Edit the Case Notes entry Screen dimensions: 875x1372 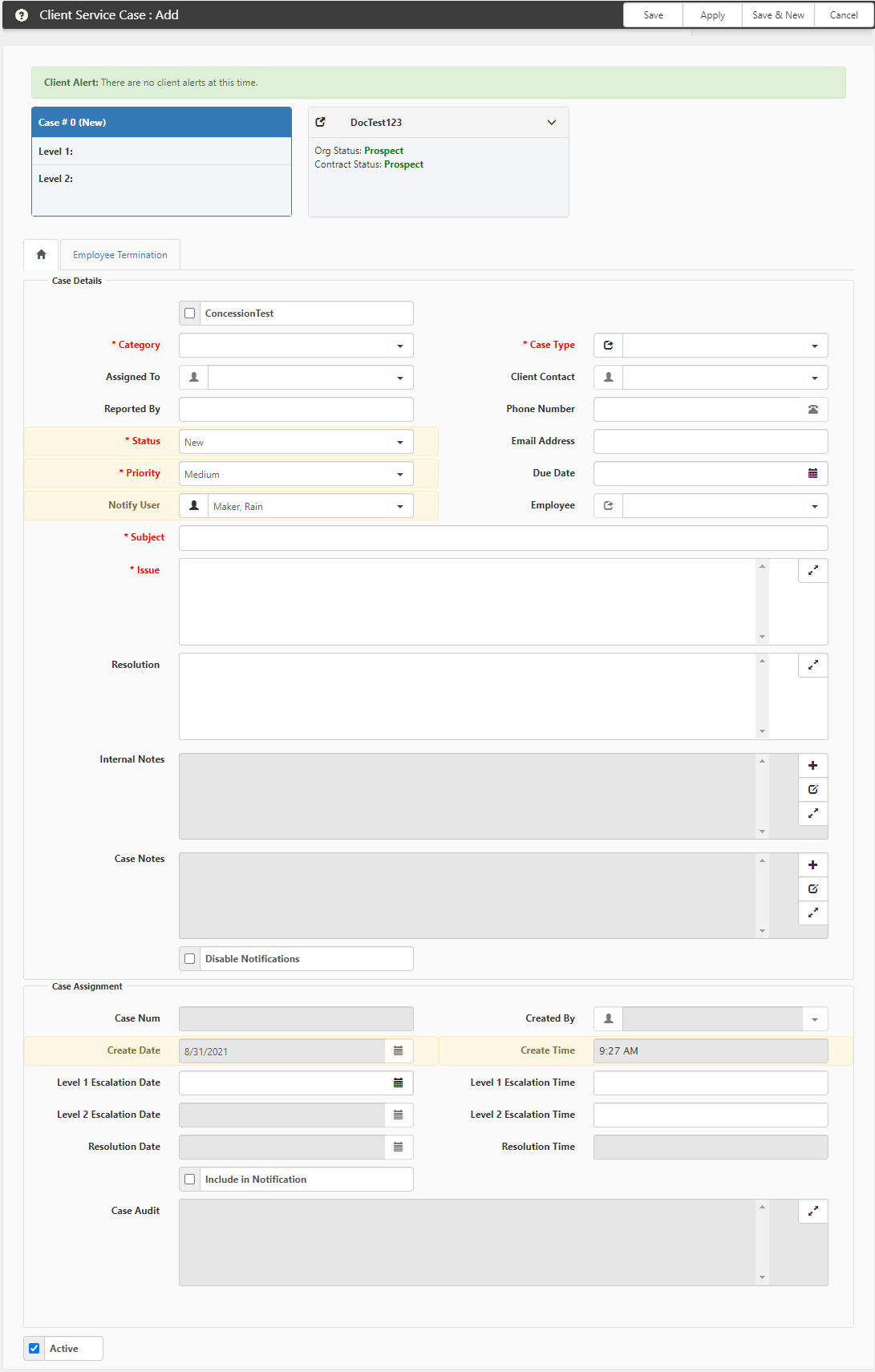[x=812, y=889]
